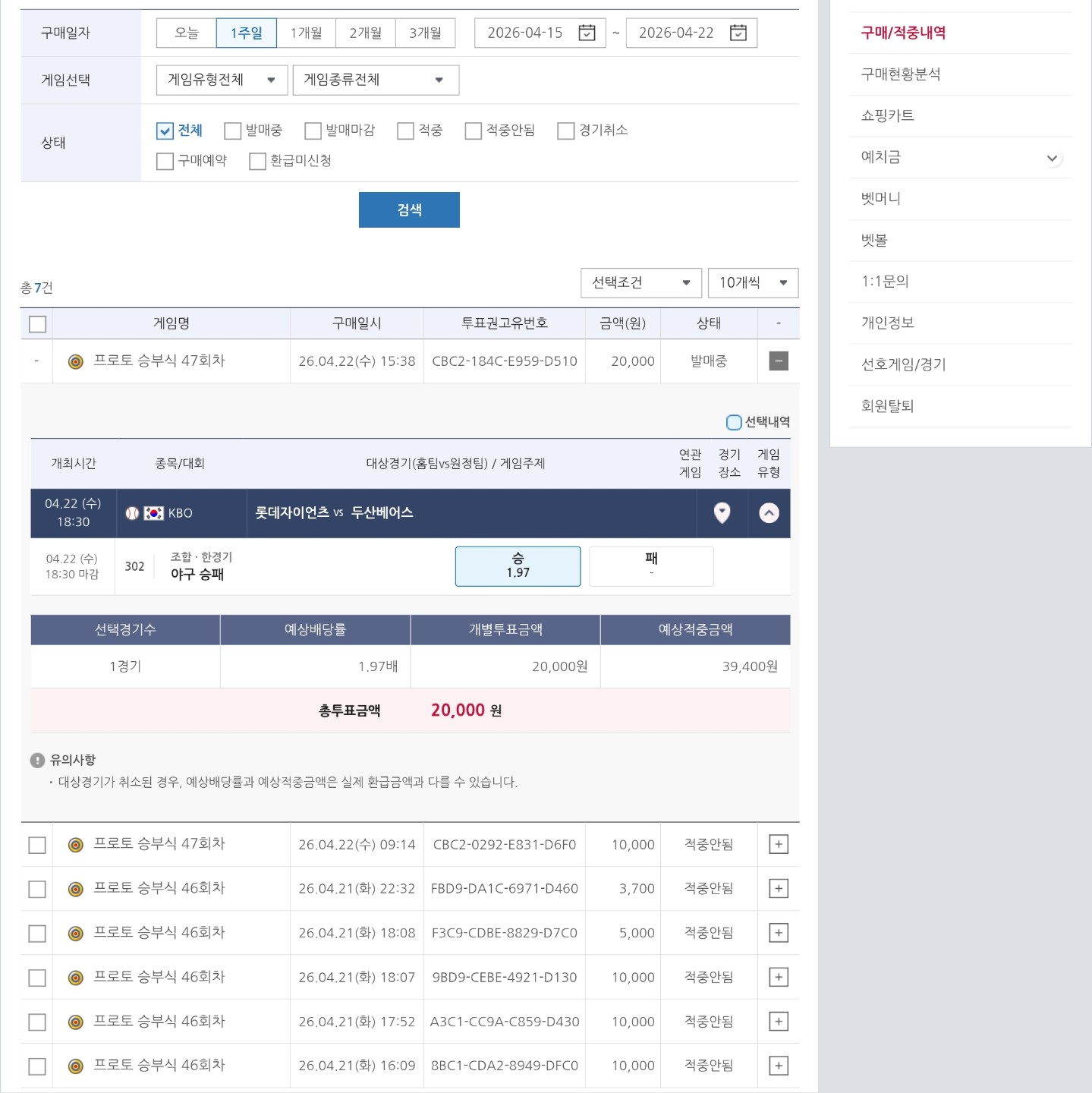
Task: Click the venue location pin icon
Action: click(x=722, y=513)
